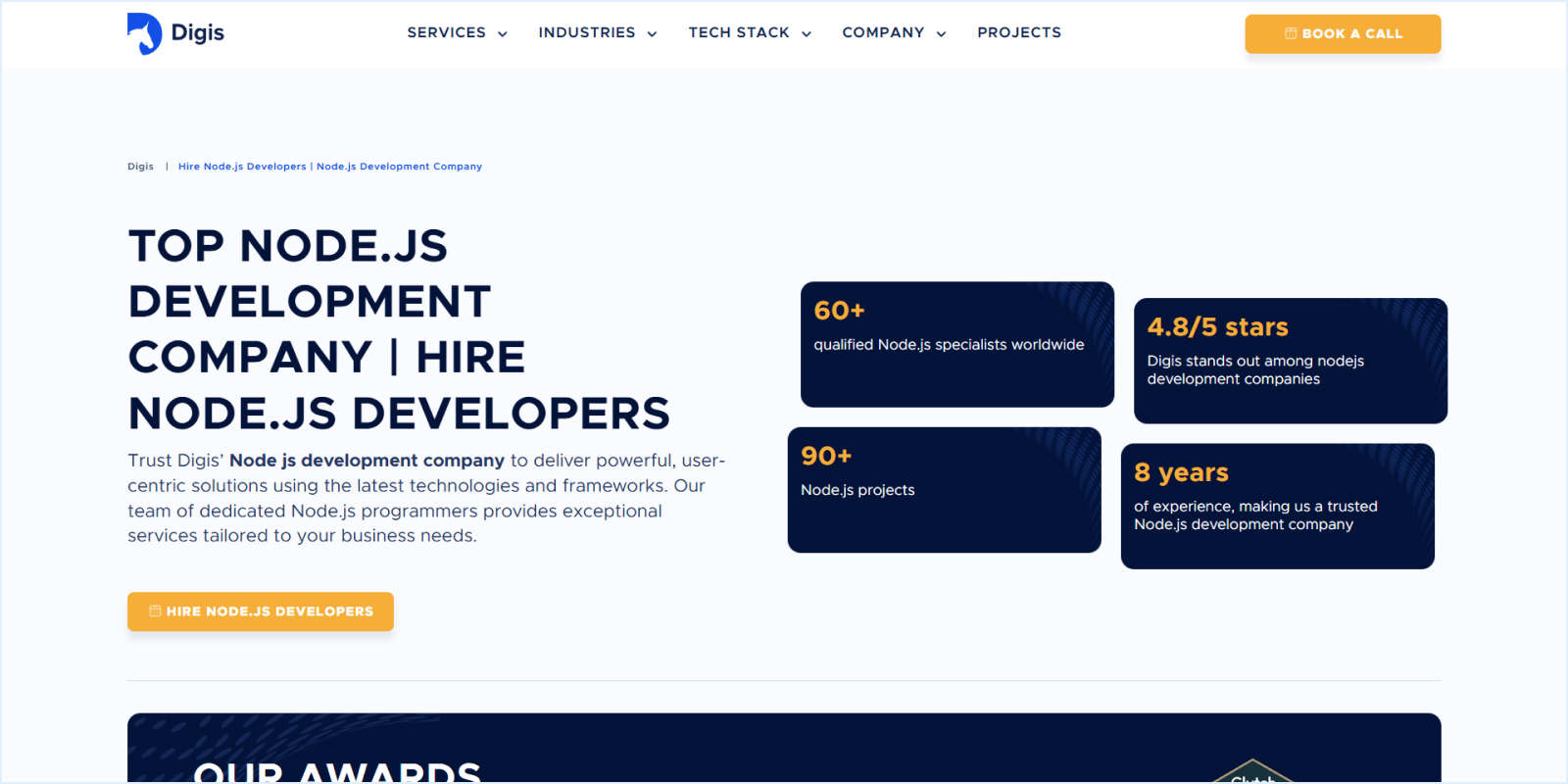Click the calendar icon in Book a Call
Viewport: 1568px width, 784px height.
pyautogui.click(x=1291, y=33)
